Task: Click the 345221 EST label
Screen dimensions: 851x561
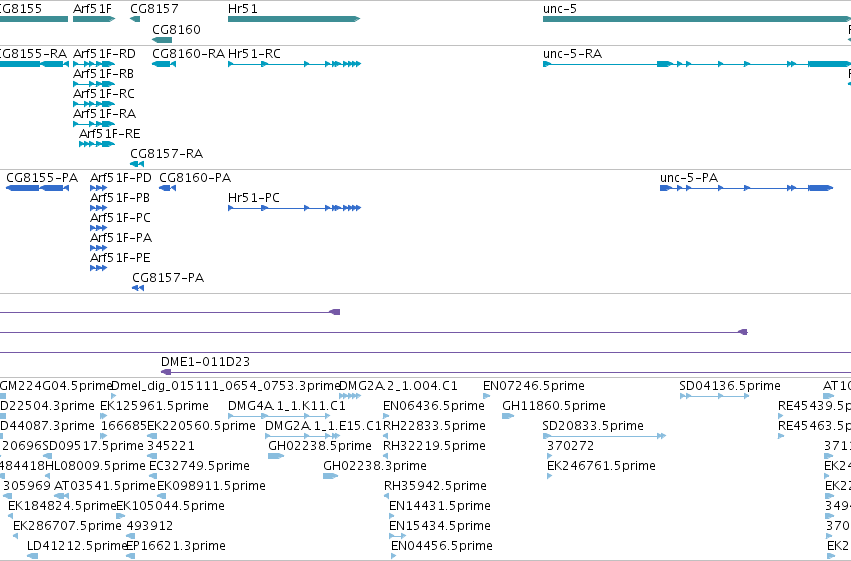Action: (x=170, y=446)
